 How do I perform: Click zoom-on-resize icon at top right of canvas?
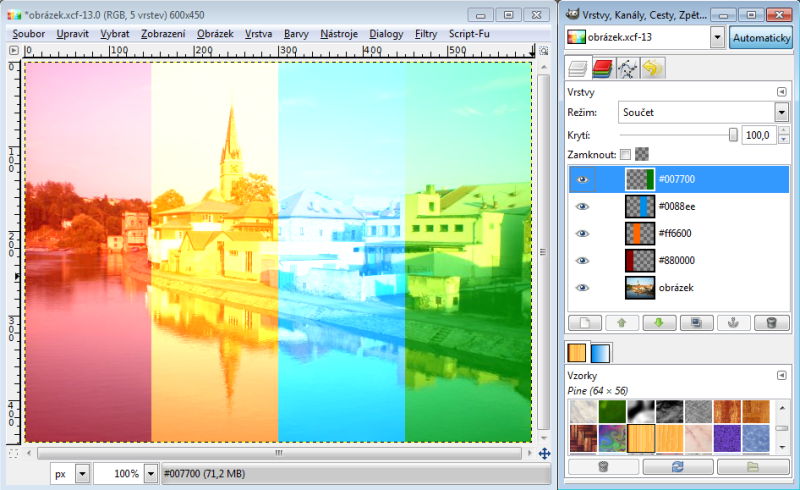[544, 51]
